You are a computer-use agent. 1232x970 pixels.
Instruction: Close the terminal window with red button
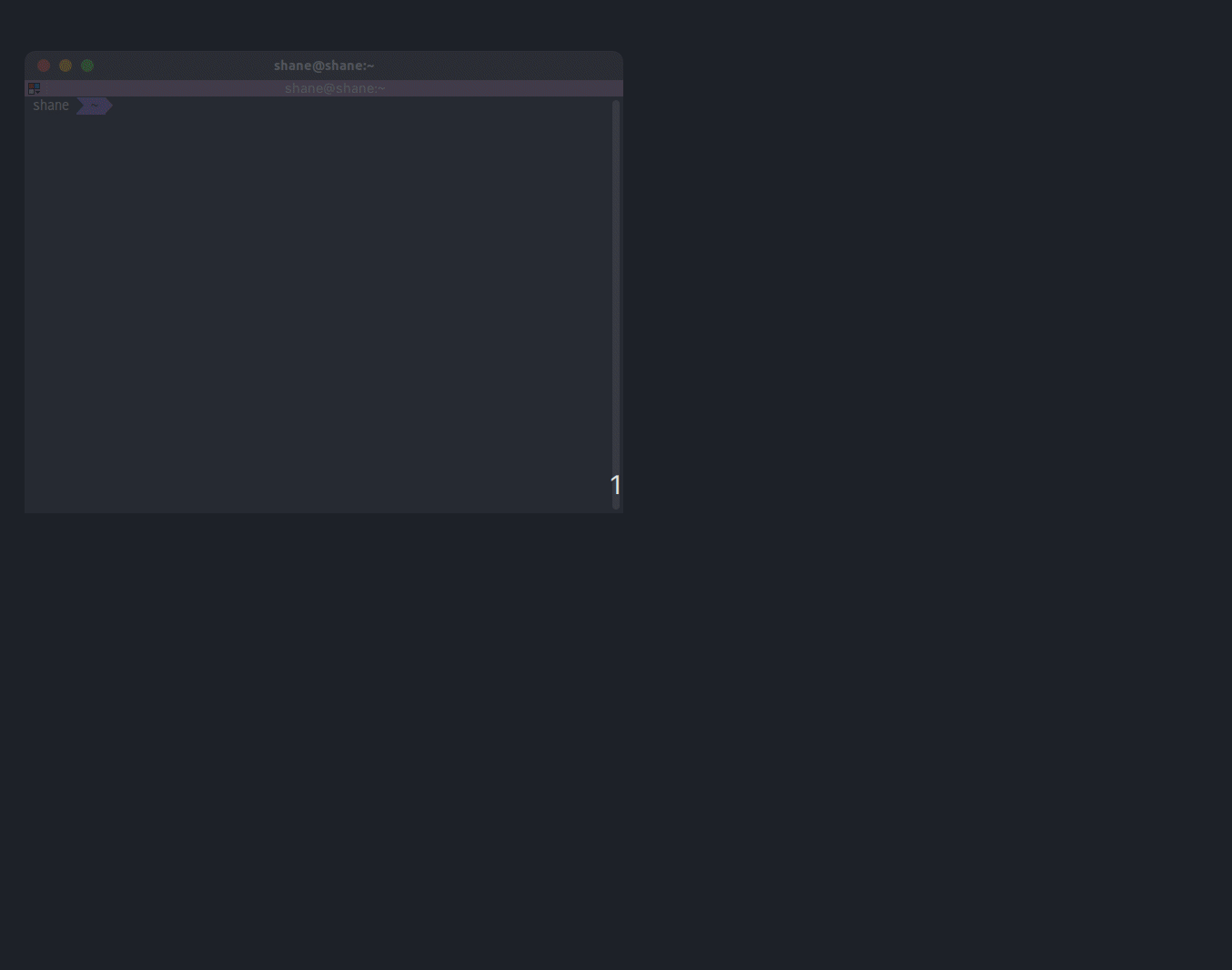tap(44, 66)
